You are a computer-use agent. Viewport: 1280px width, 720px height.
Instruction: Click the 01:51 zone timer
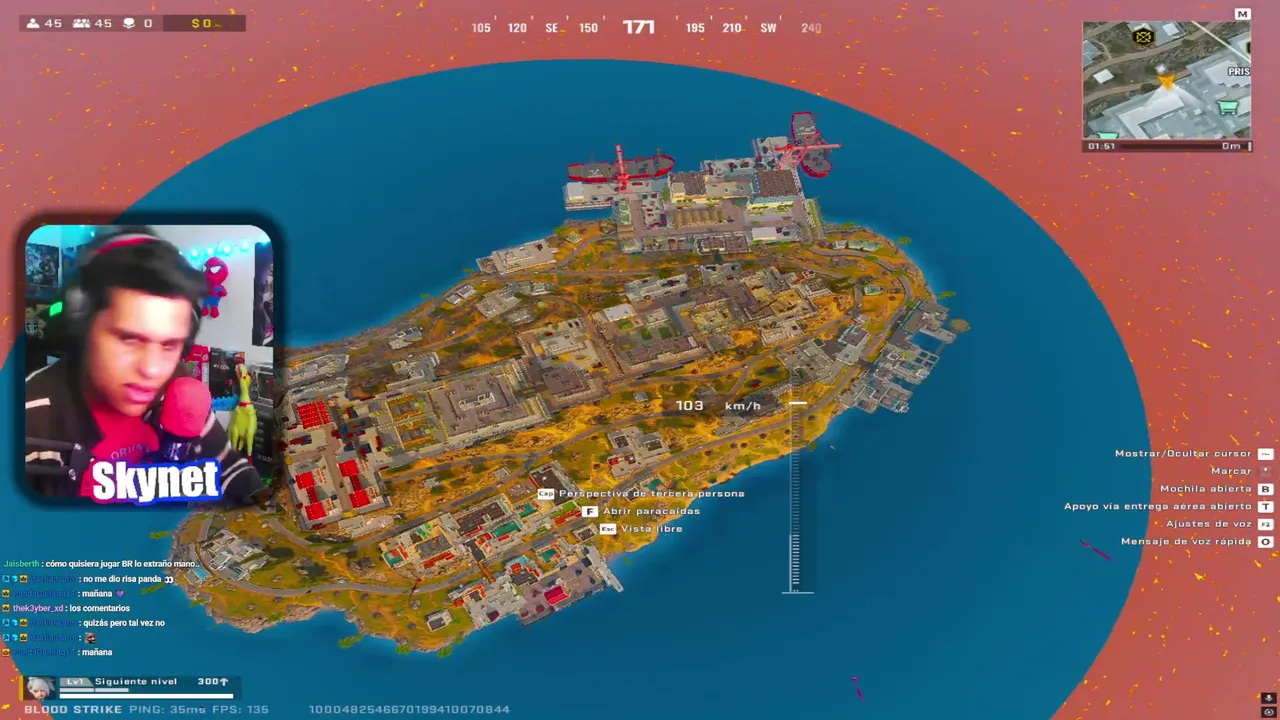(x=1102, y=146)
